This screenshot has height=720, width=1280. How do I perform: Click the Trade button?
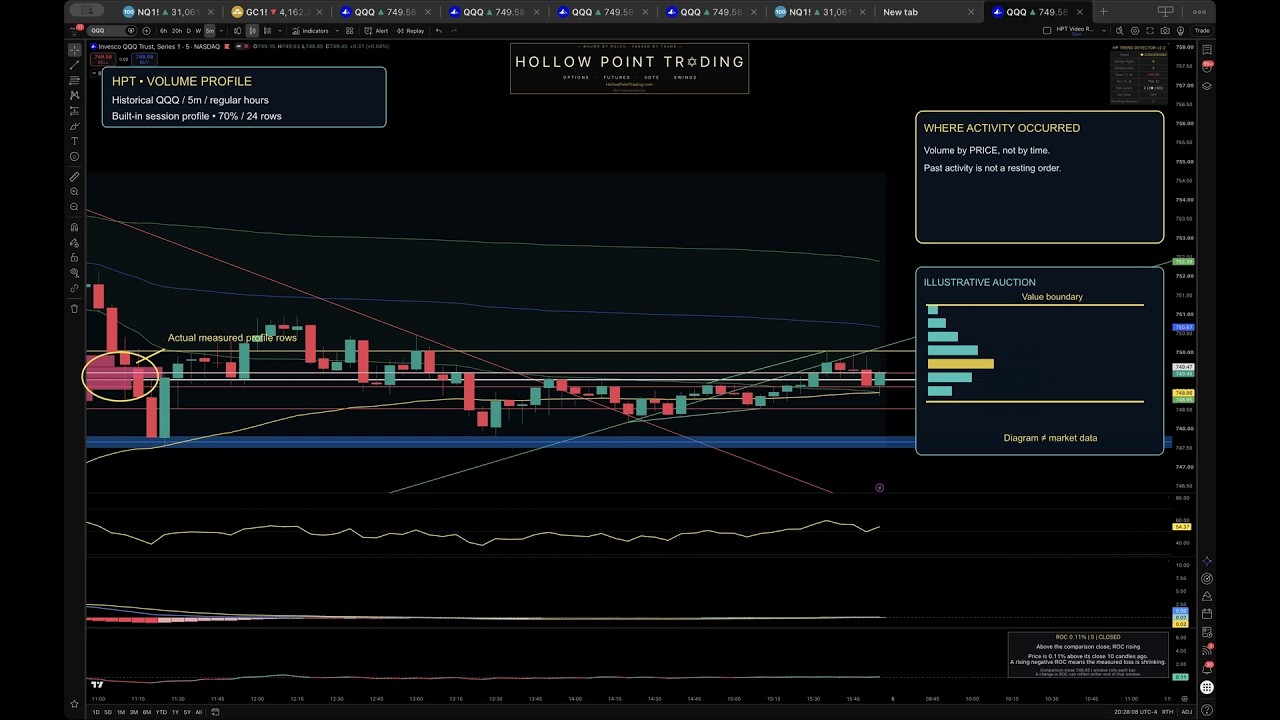click(x=1202, y=31)
